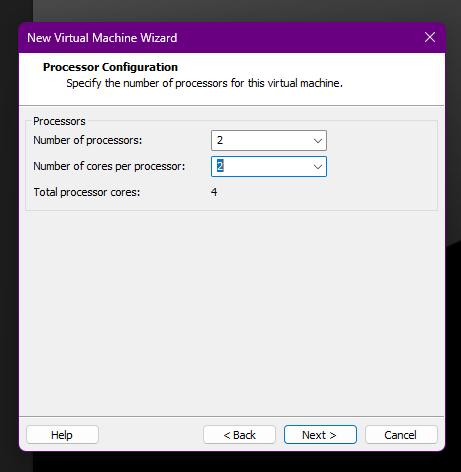Open the cores per processor dropdown arrow
The width and height of the screenshot is (461, 472).
[318, 167]
